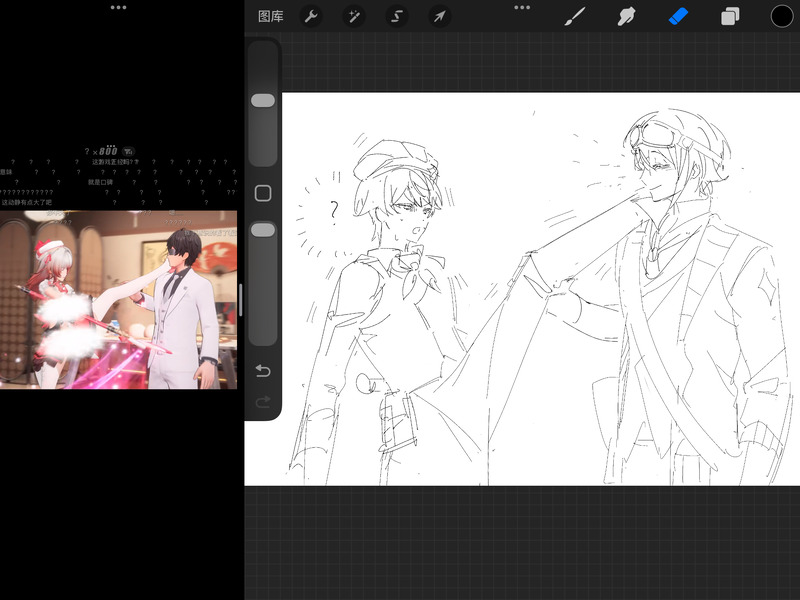Viewport: 800px width, 600px height.
Task: Select the Smudge tool
Action: point(627,16)
